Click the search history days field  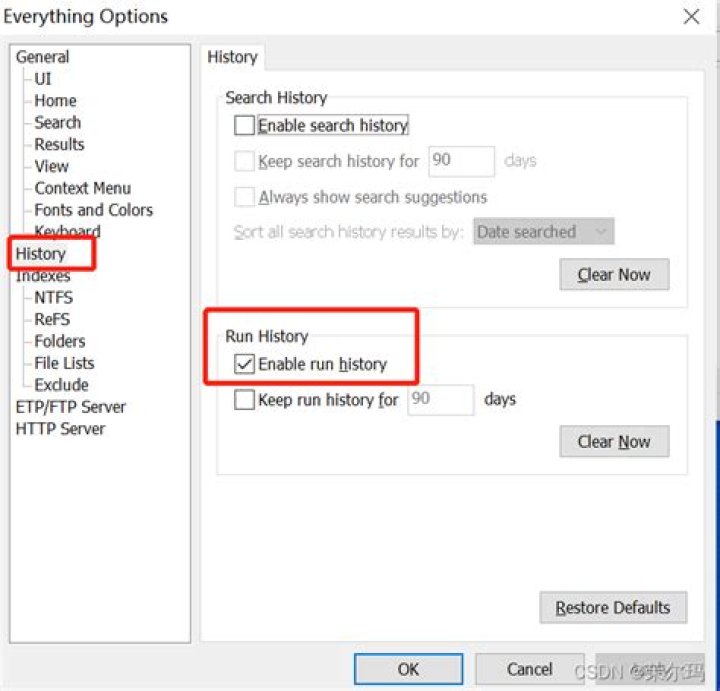tap(461, 161)
